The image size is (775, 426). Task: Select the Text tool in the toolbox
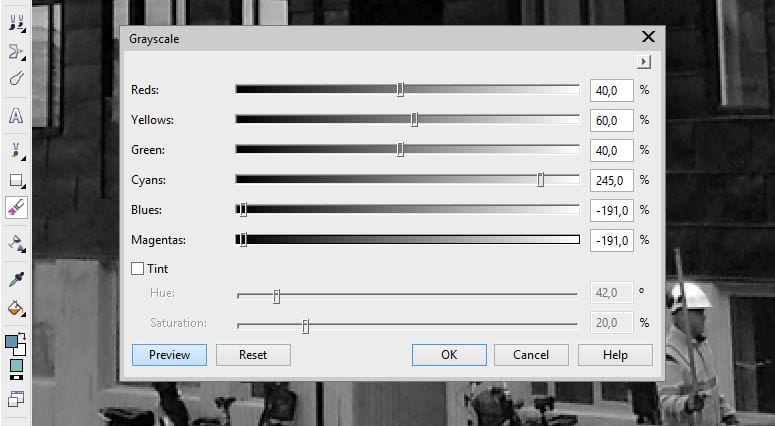click(16, 116)
